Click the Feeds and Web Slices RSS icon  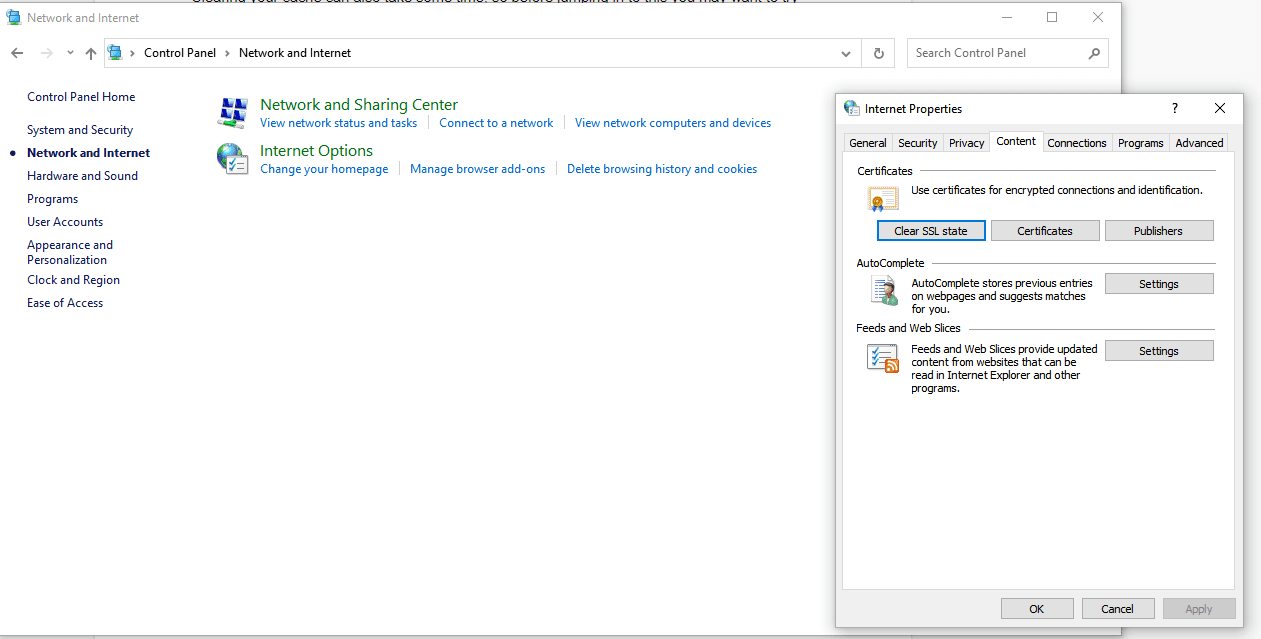point(882,356)
